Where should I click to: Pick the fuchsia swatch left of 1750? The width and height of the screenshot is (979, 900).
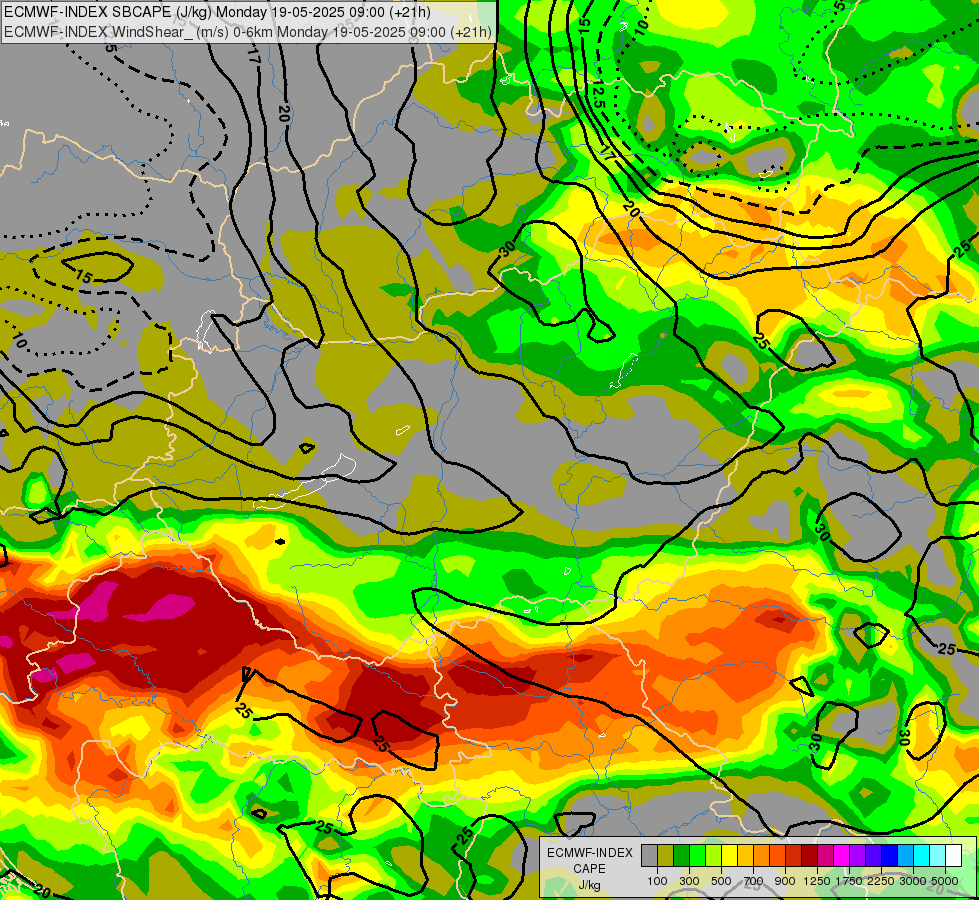click(842, 855)
